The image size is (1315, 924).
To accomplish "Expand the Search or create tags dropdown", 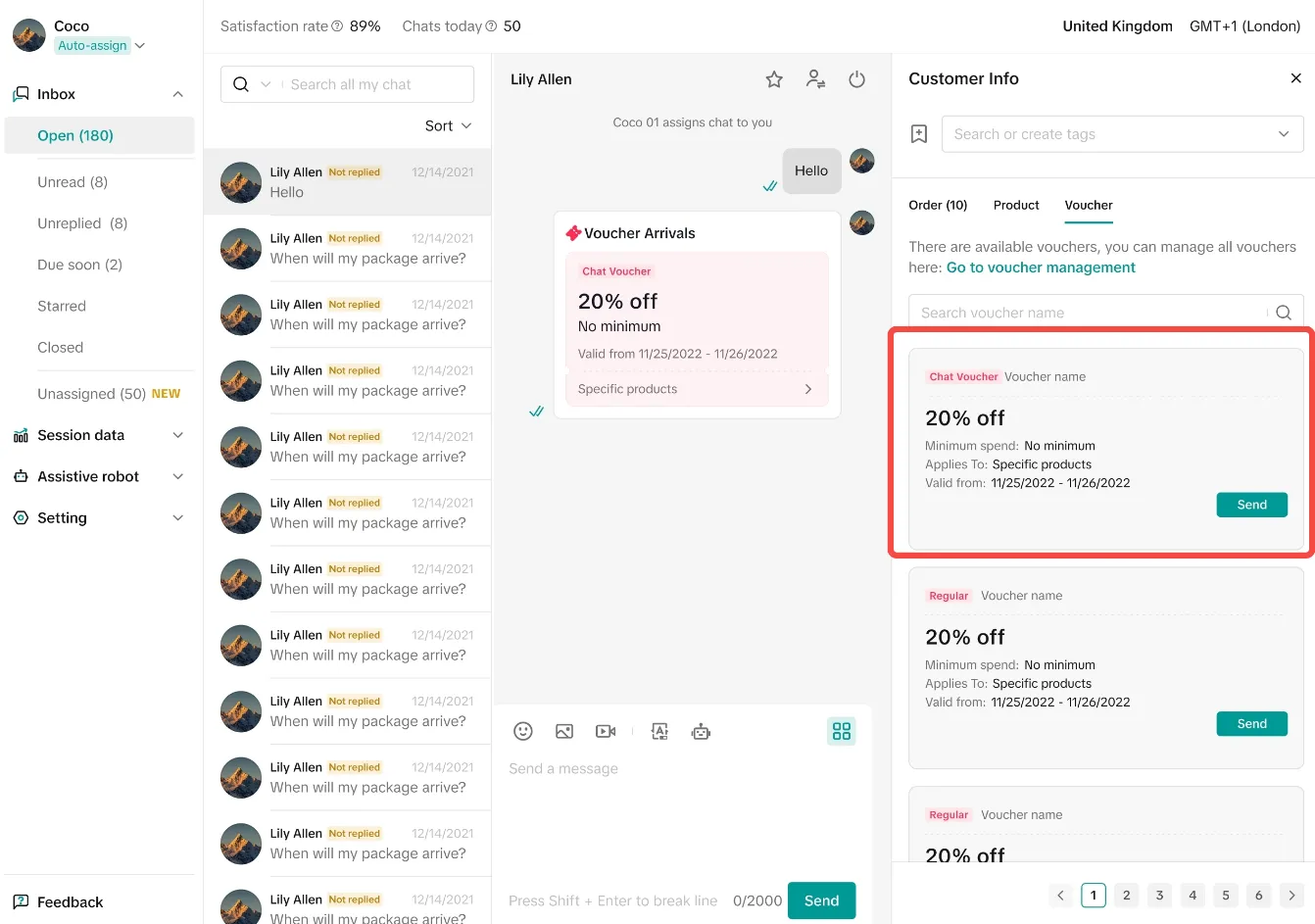I will [1122, 134].
